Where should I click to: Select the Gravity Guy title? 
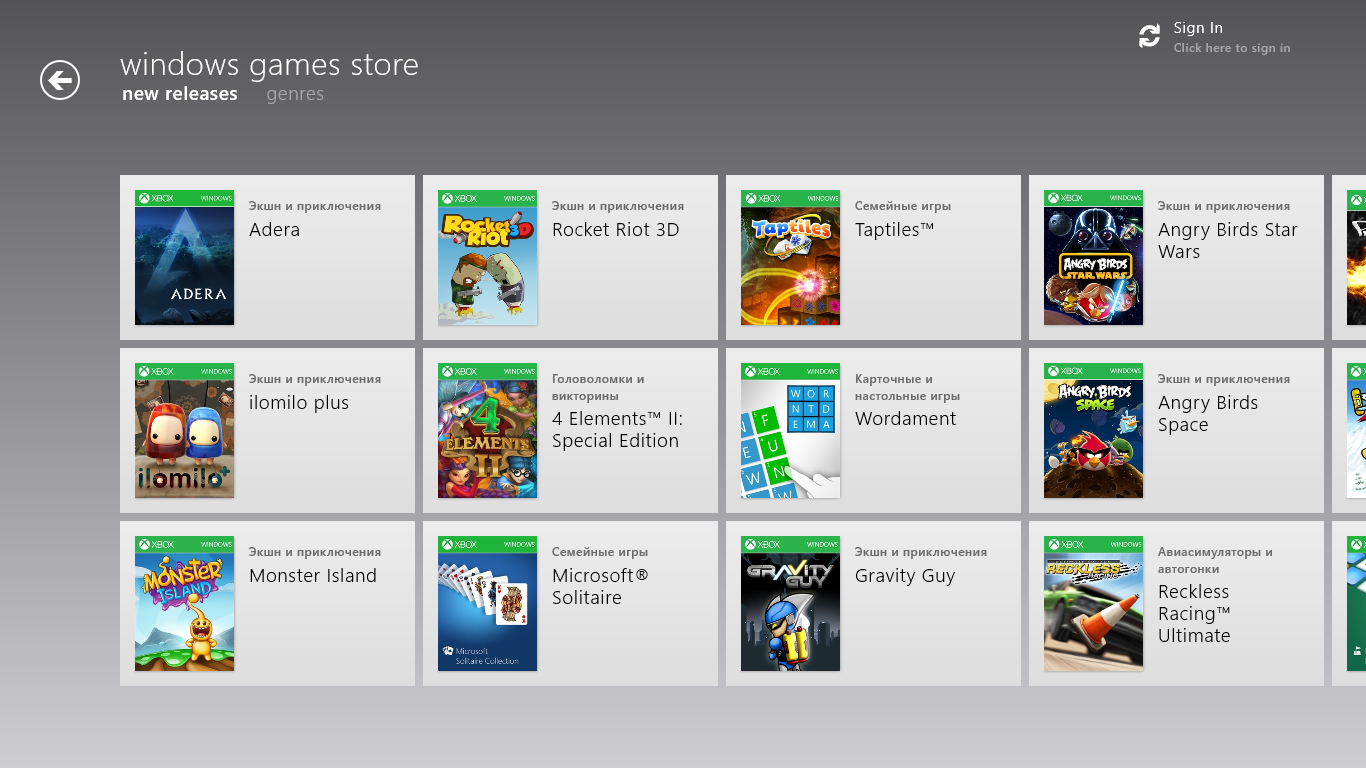click(x=905, y=576)
